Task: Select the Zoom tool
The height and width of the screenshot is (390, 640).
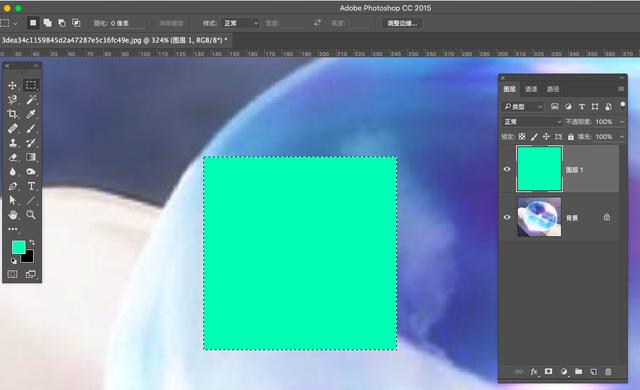Action: coord(31,215)
